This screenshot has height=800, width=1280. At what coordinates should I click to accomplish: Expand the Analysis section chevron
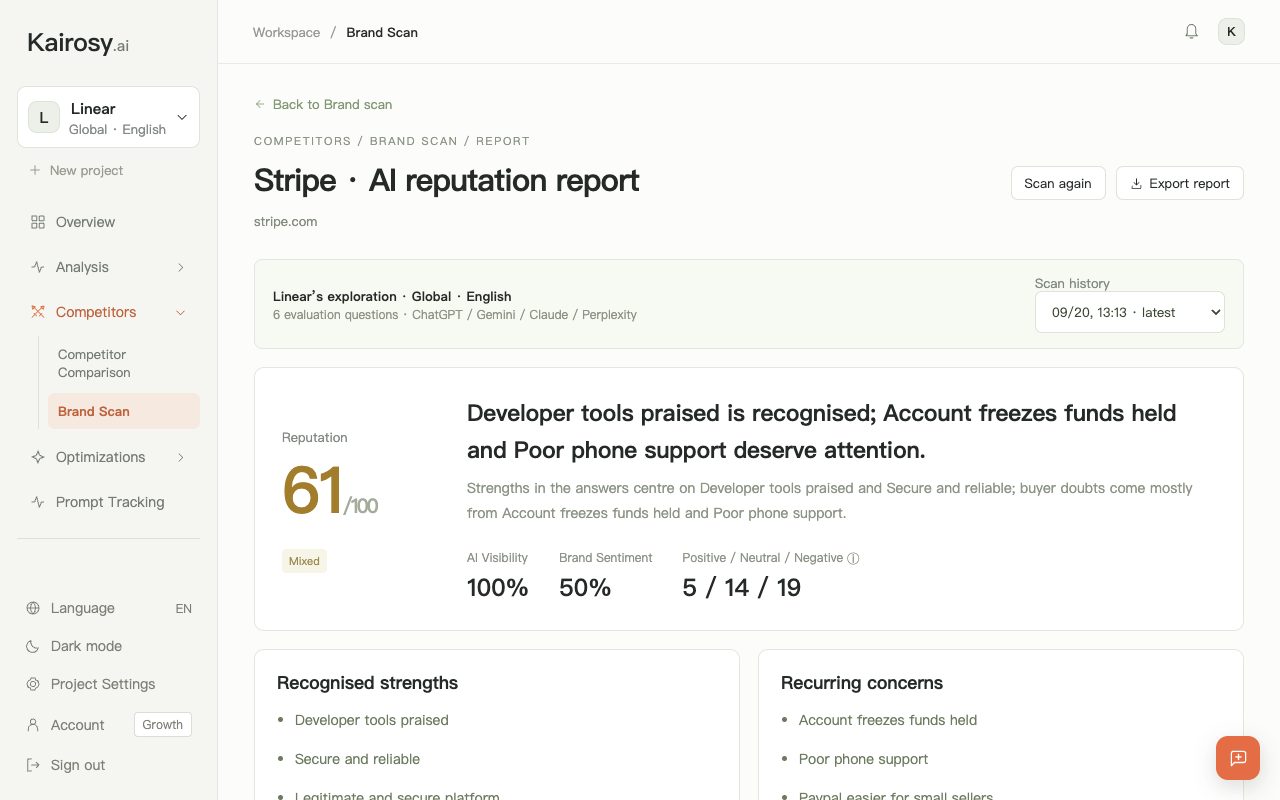(181, 267)
